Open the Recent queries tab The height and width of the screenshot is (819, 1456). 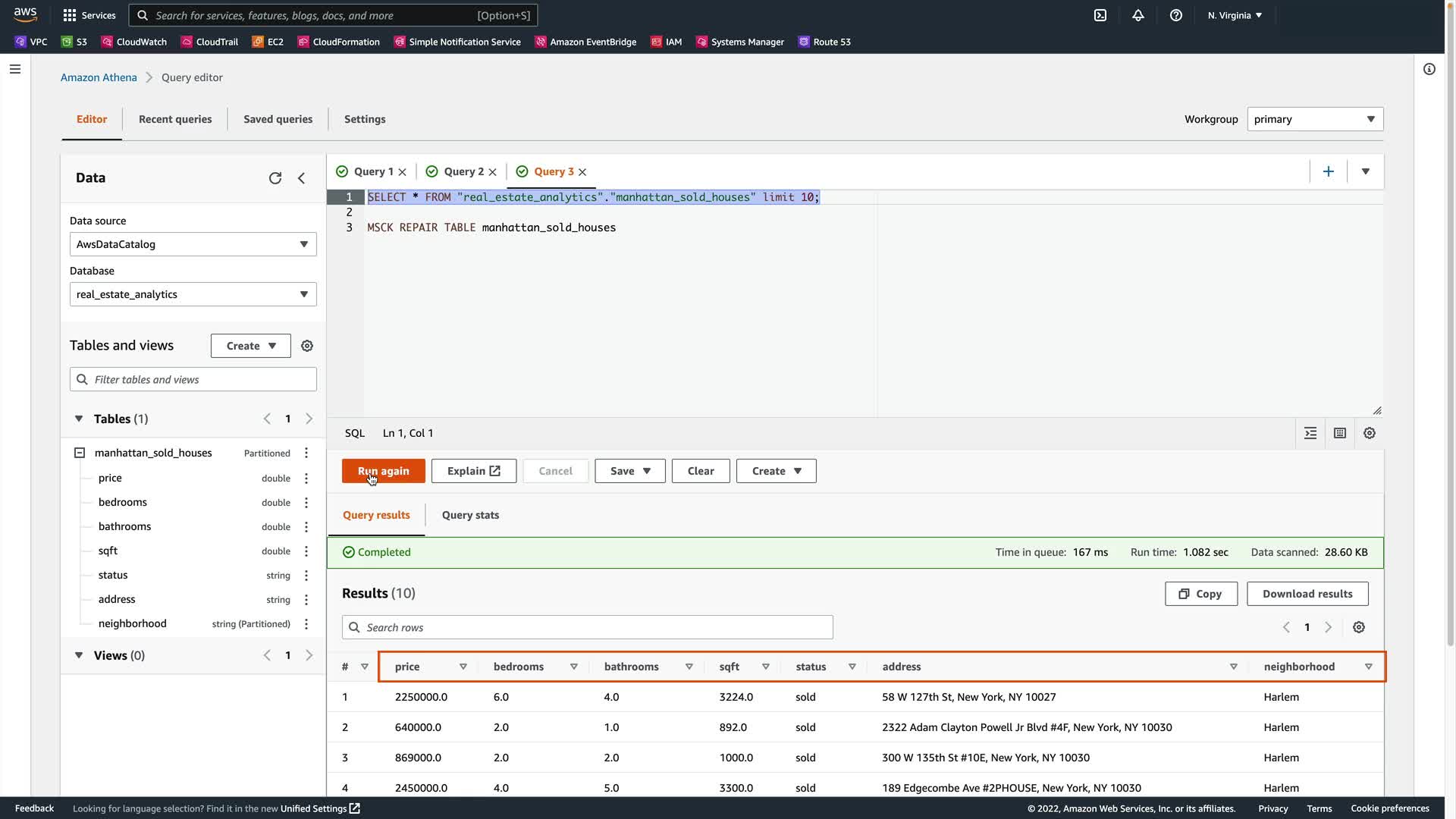175,119
